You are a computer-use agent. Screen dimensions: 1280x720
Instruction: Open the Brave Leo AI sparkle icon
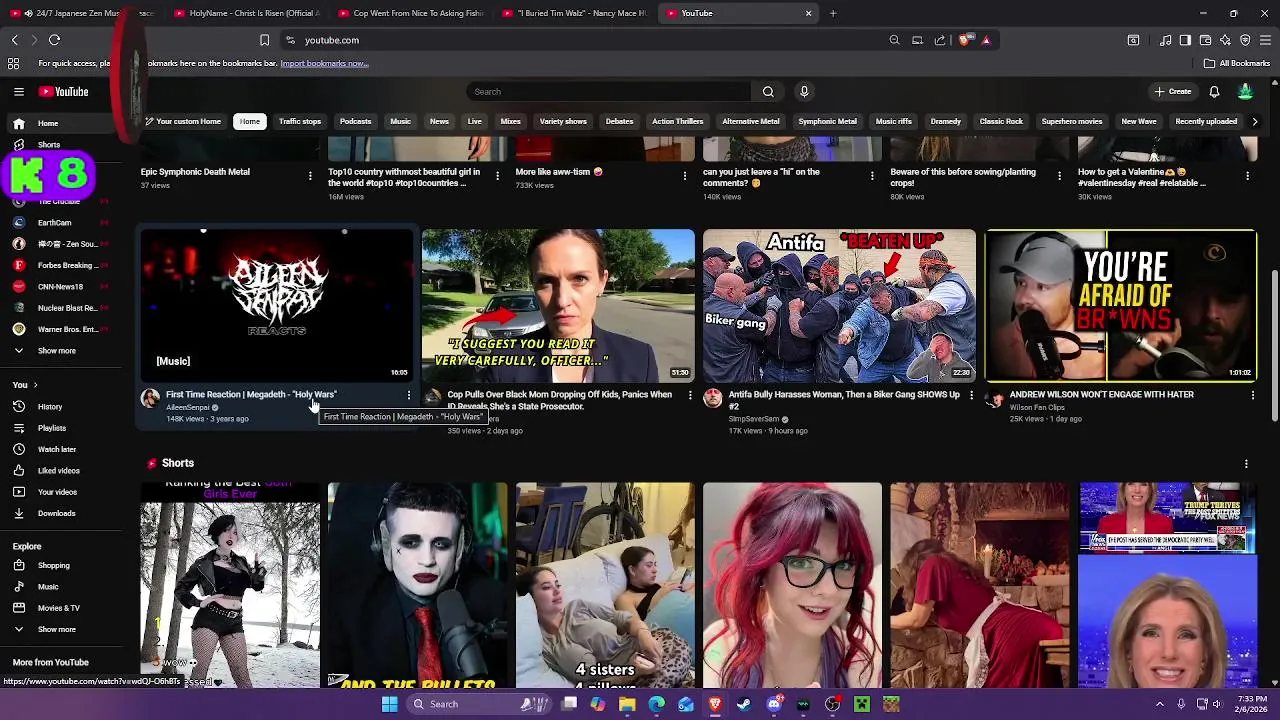pyautogui.click(x=1225, y=40)
